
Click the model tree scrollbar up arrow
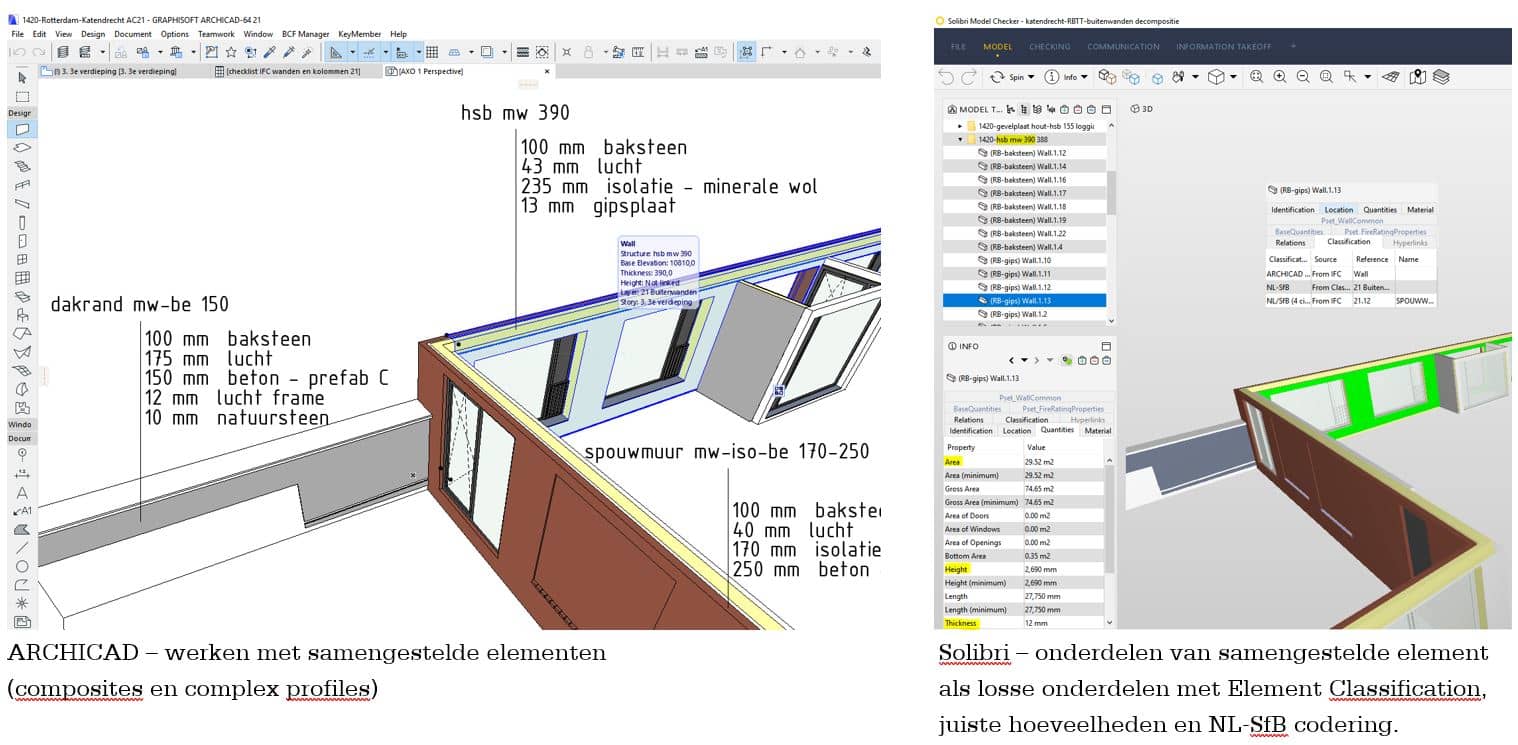[1111, 125]
